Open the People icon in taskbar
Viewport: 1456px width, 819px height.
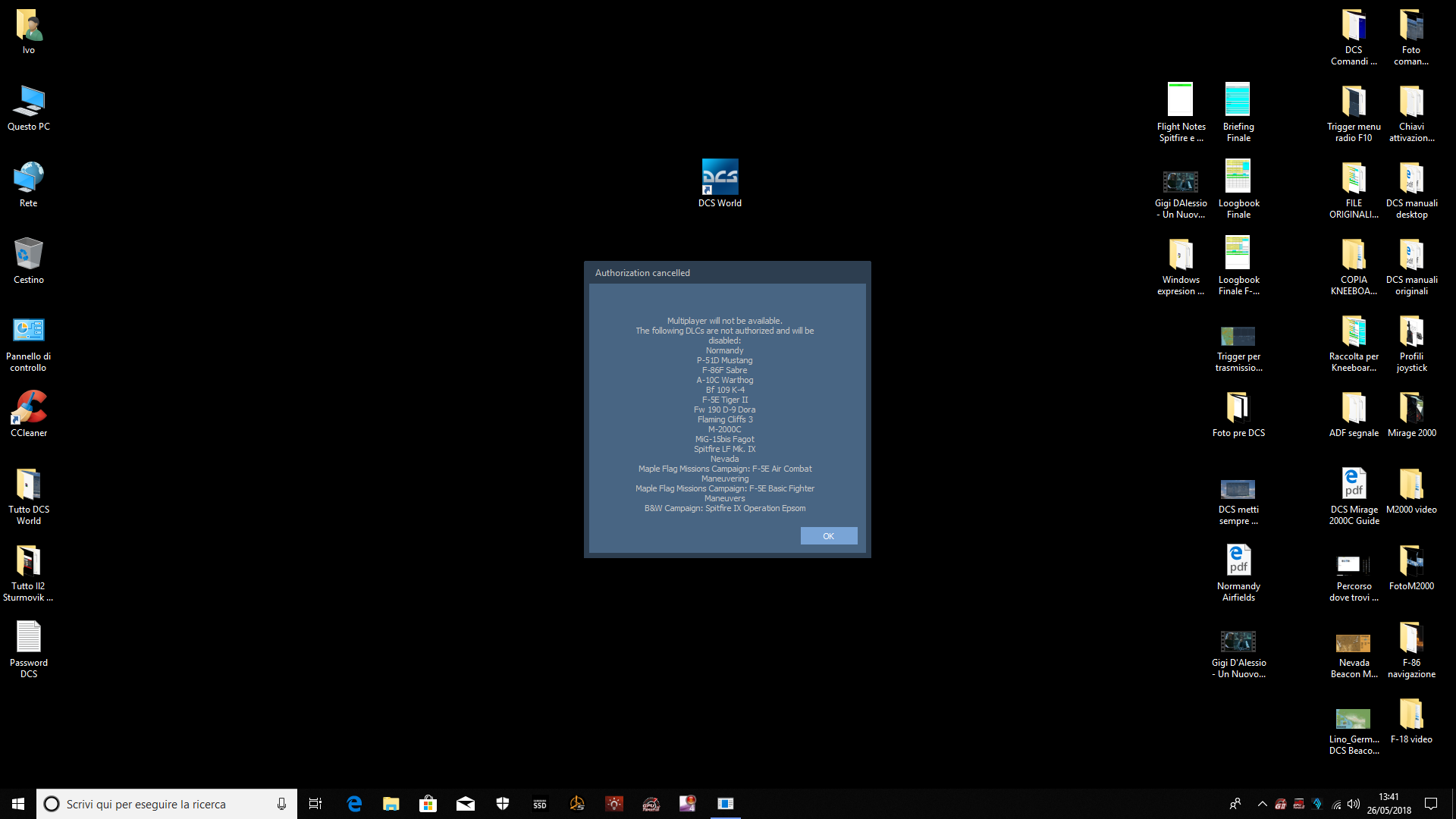click(1235, 804)
